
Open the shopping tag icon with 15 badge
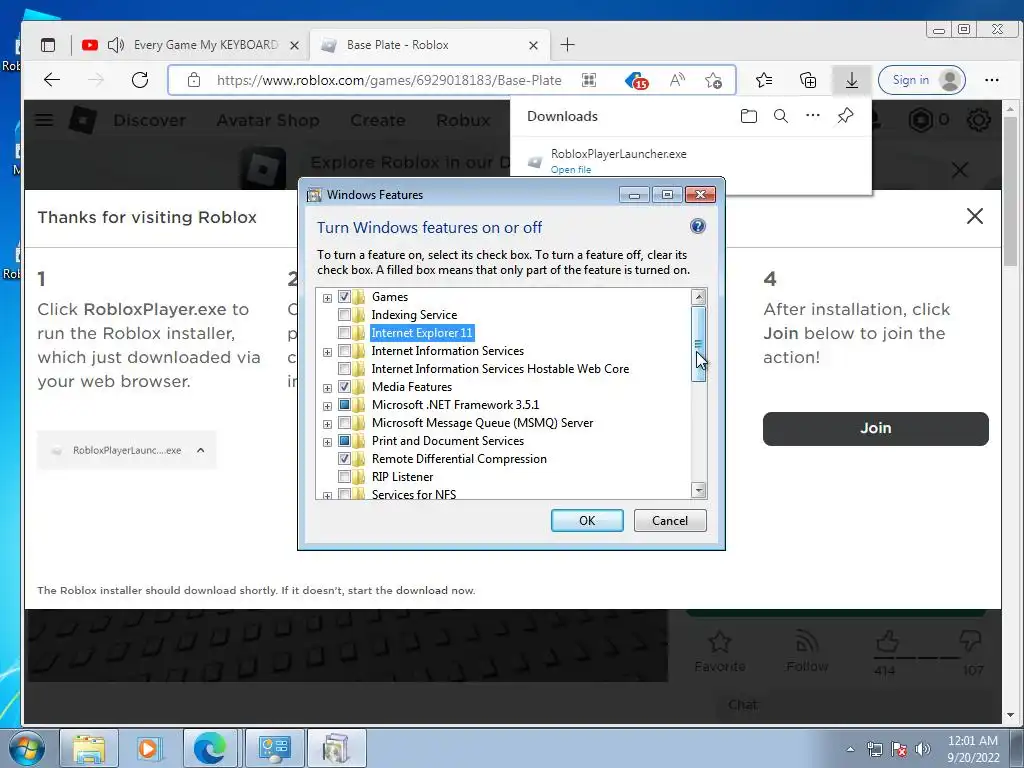coord(636,80)
